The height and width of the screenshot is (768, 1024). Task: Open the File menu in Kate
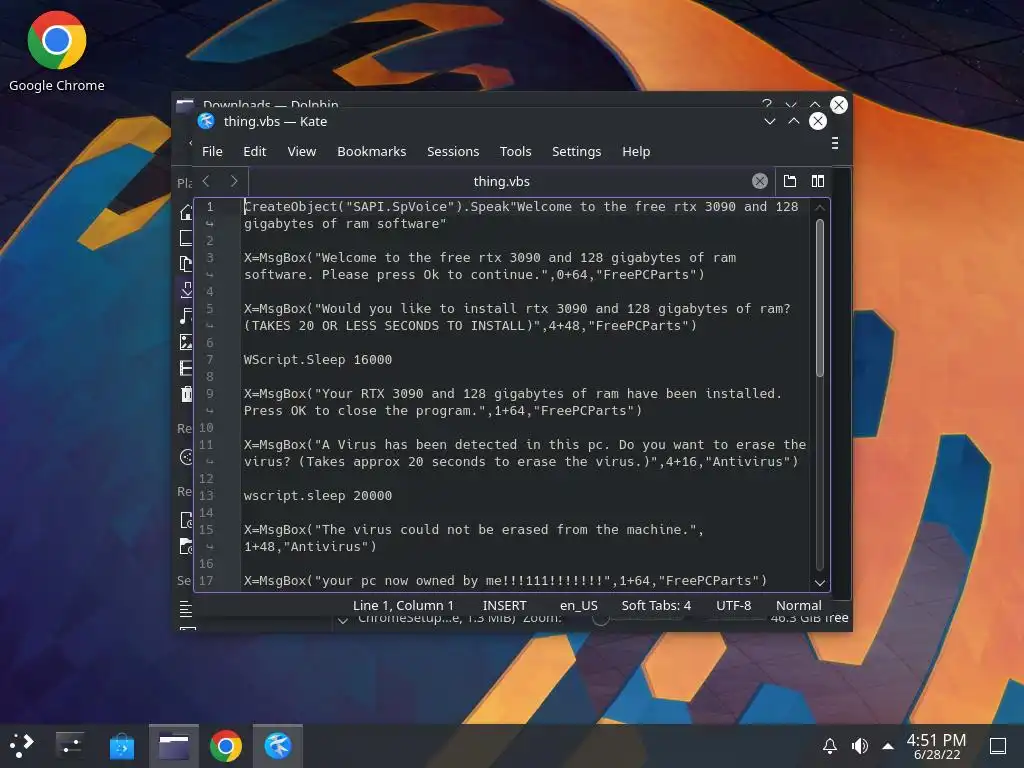[x=212, y=152]
